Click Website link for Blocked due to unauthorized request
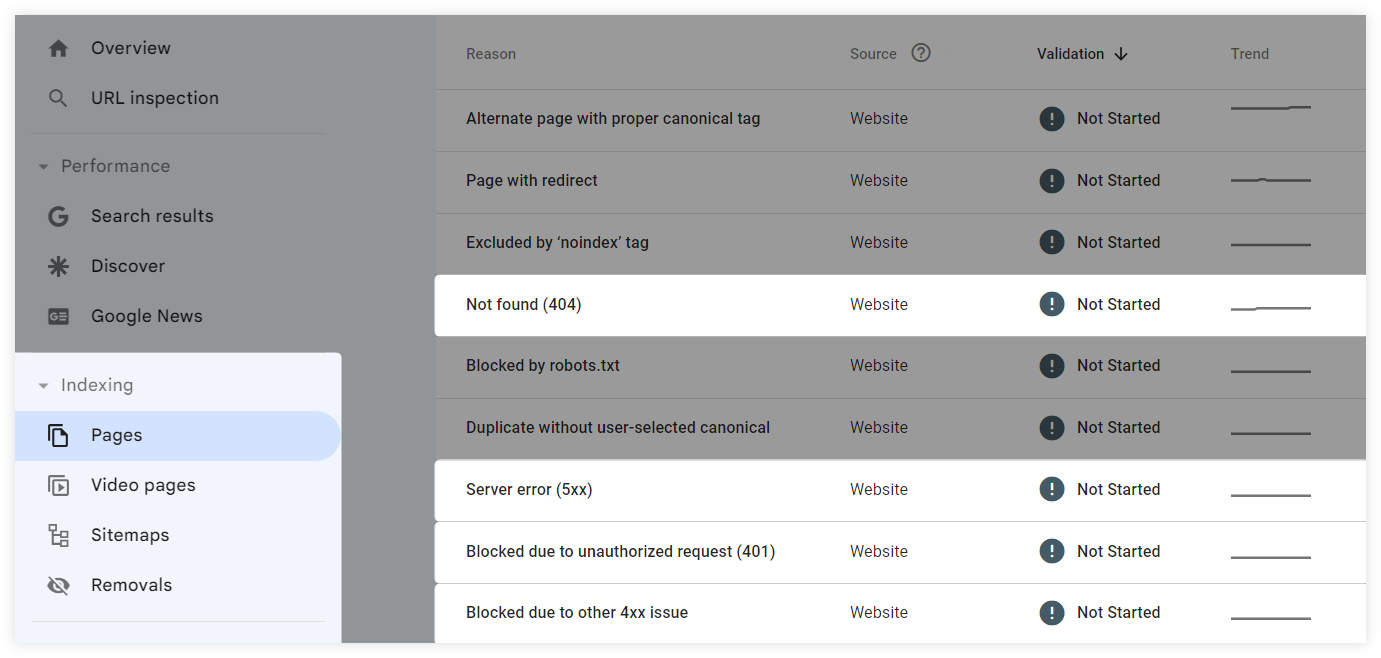This screenshot has width=1381, height=658. pos(878,551)
